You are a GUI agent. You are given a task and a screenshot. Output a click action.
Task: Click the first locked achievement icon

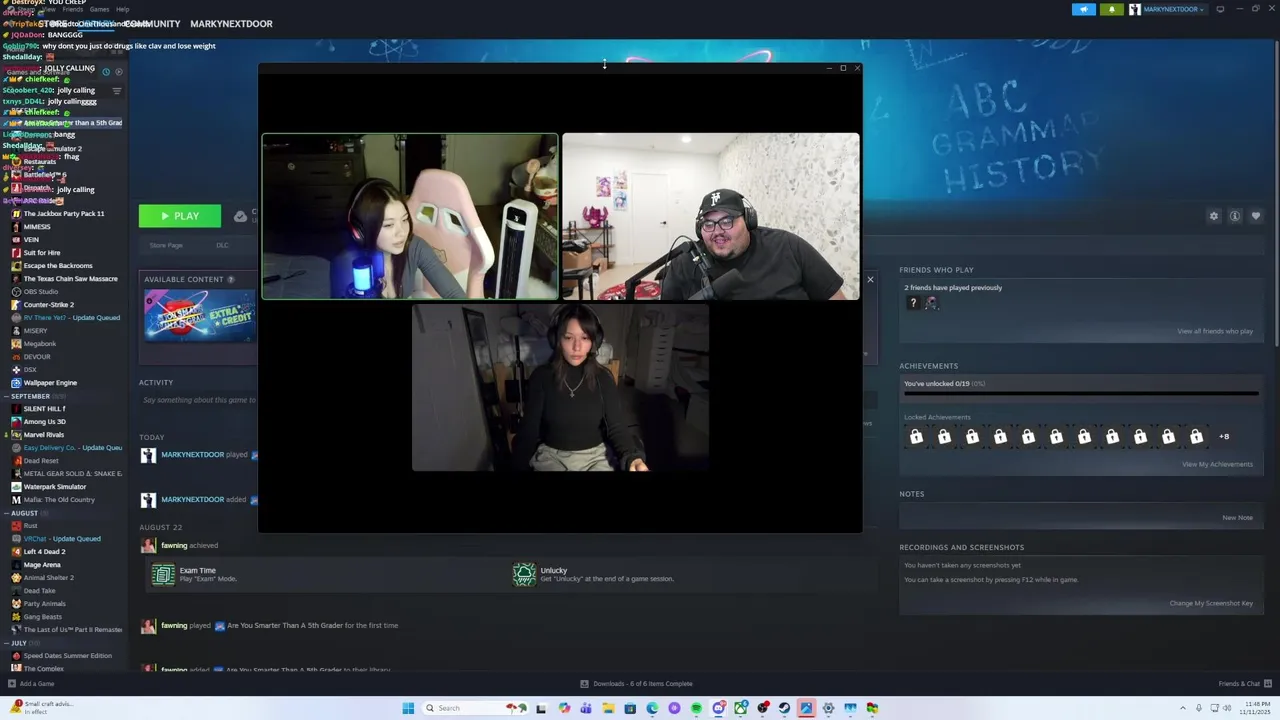pos(916,436)
